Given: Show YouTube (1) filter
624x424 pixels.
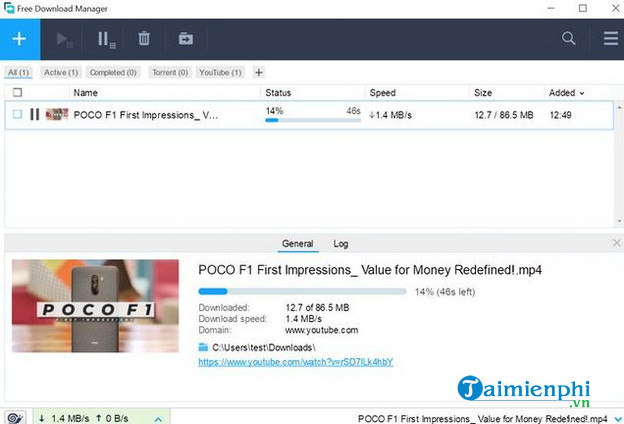Looking at the screenshot, I should click(220, 72).
